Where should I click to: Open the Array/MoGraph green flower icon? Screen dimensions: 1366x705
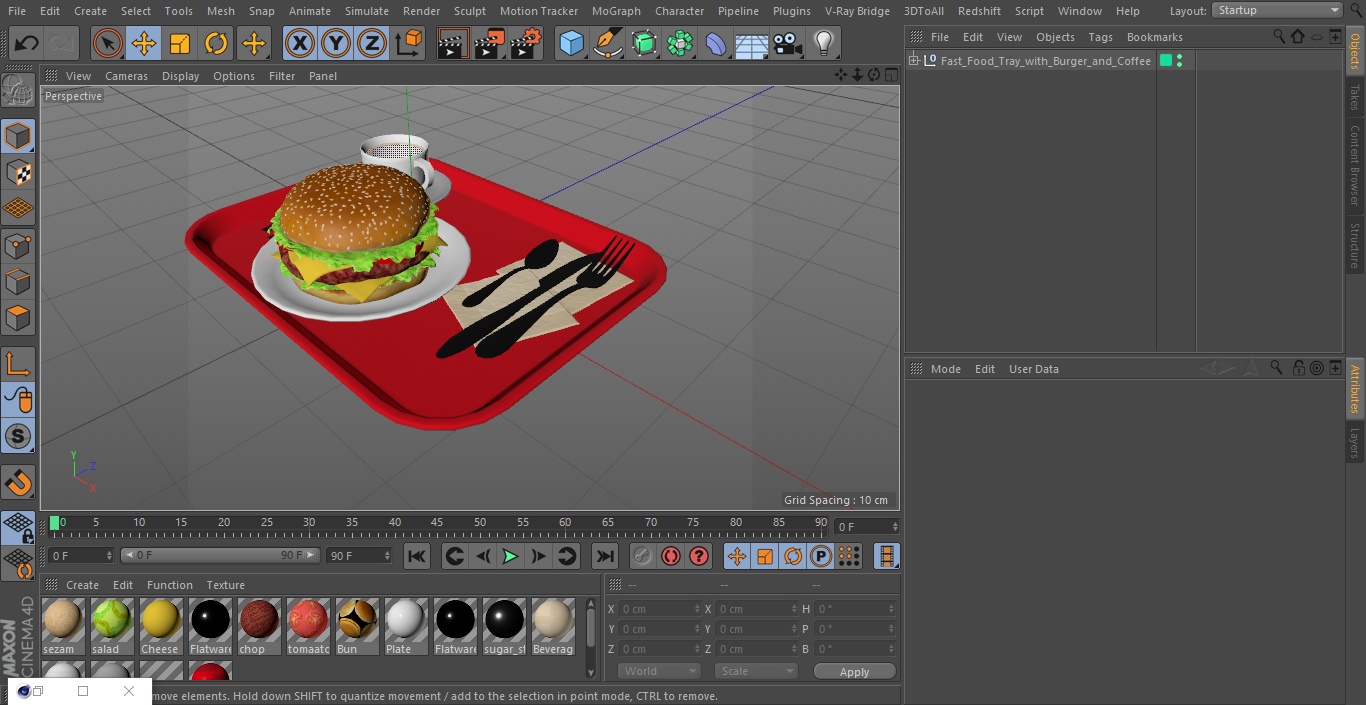680,44
